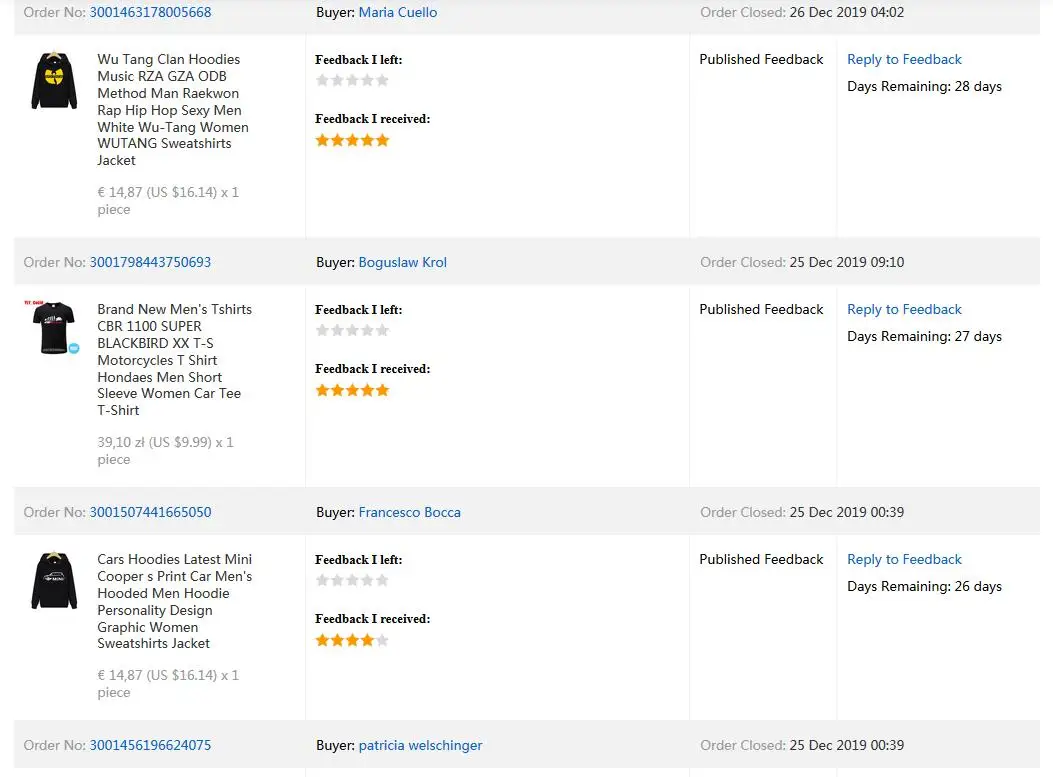Screen dimensions: 1053x777
Task: Open order number 3001463178005668
Action: (150, 13)
